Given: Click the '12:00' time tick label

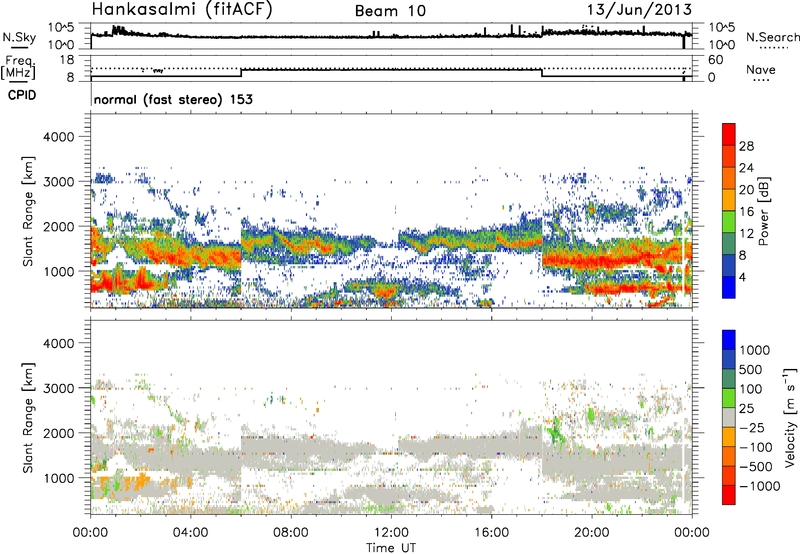Looking at the screenshot, I should [x=391, y=533].
